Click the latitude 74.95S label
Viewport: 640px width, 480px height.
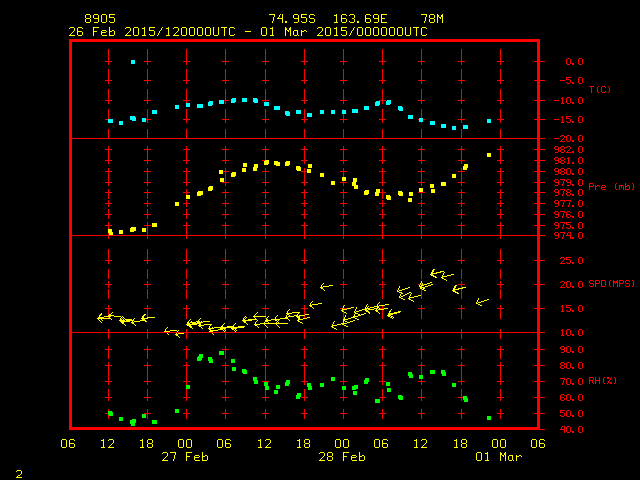pyautogui.click(x=292, y=19)
